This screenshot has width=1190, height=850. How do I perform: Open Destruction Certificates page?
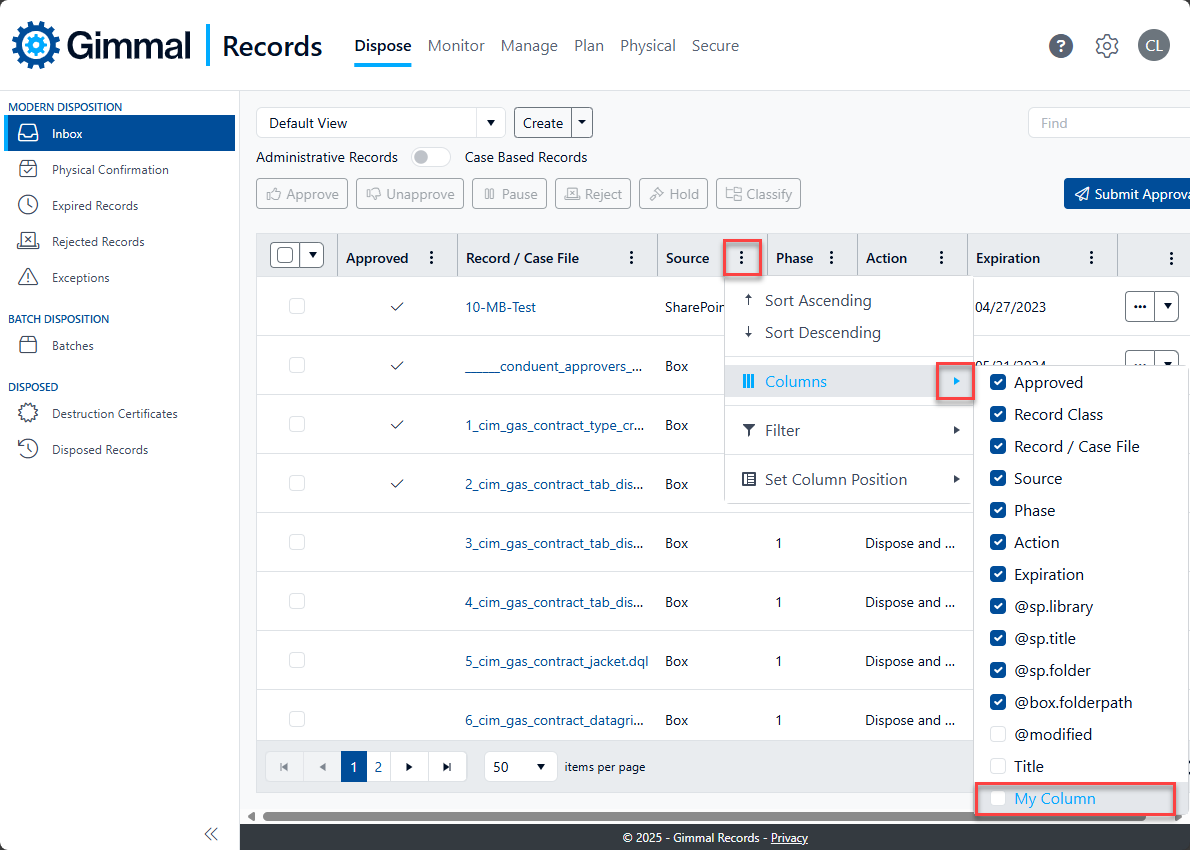tap(114, 414)
